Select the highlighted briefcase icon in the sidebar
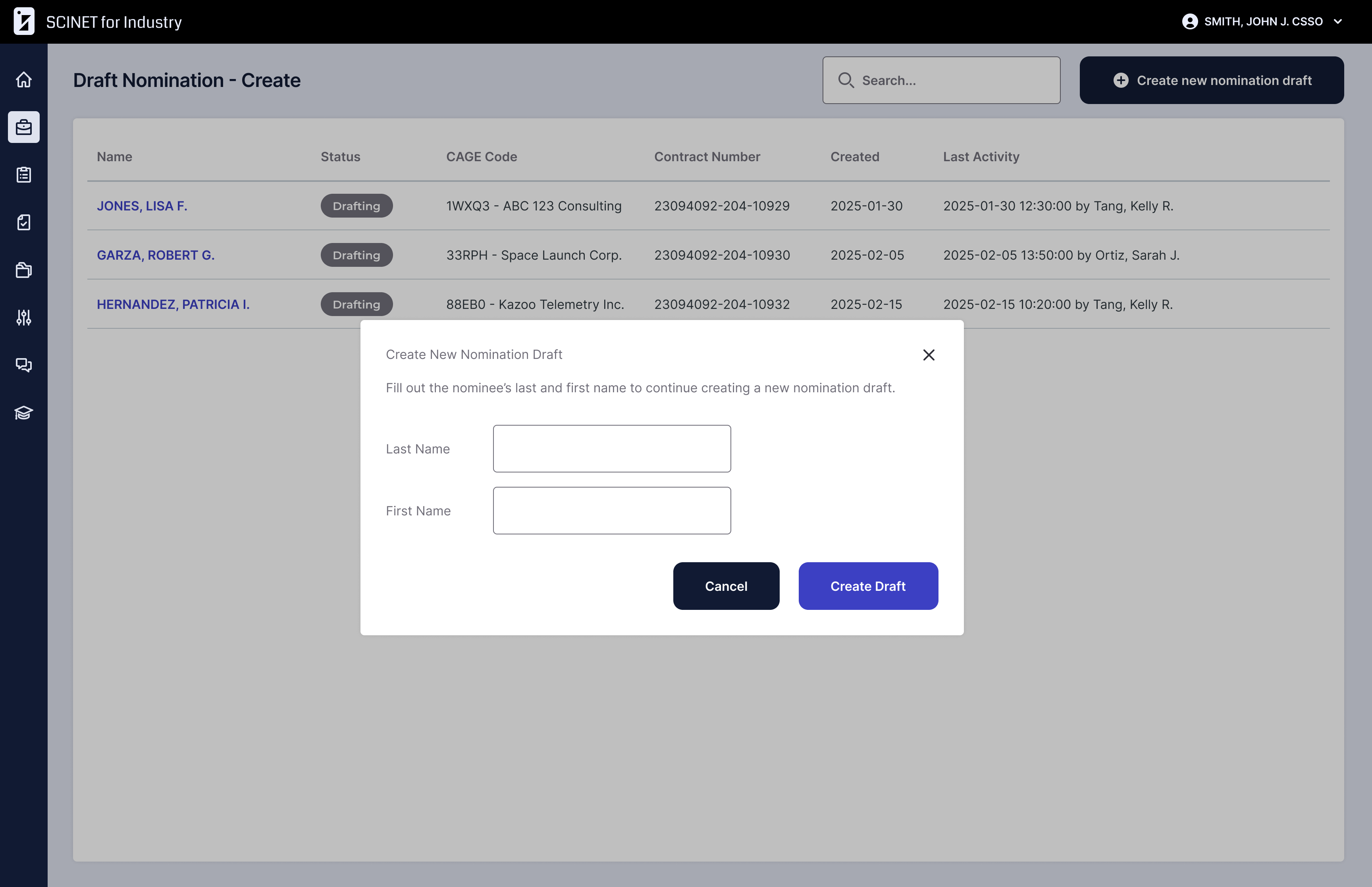 [x=23, y=127]
